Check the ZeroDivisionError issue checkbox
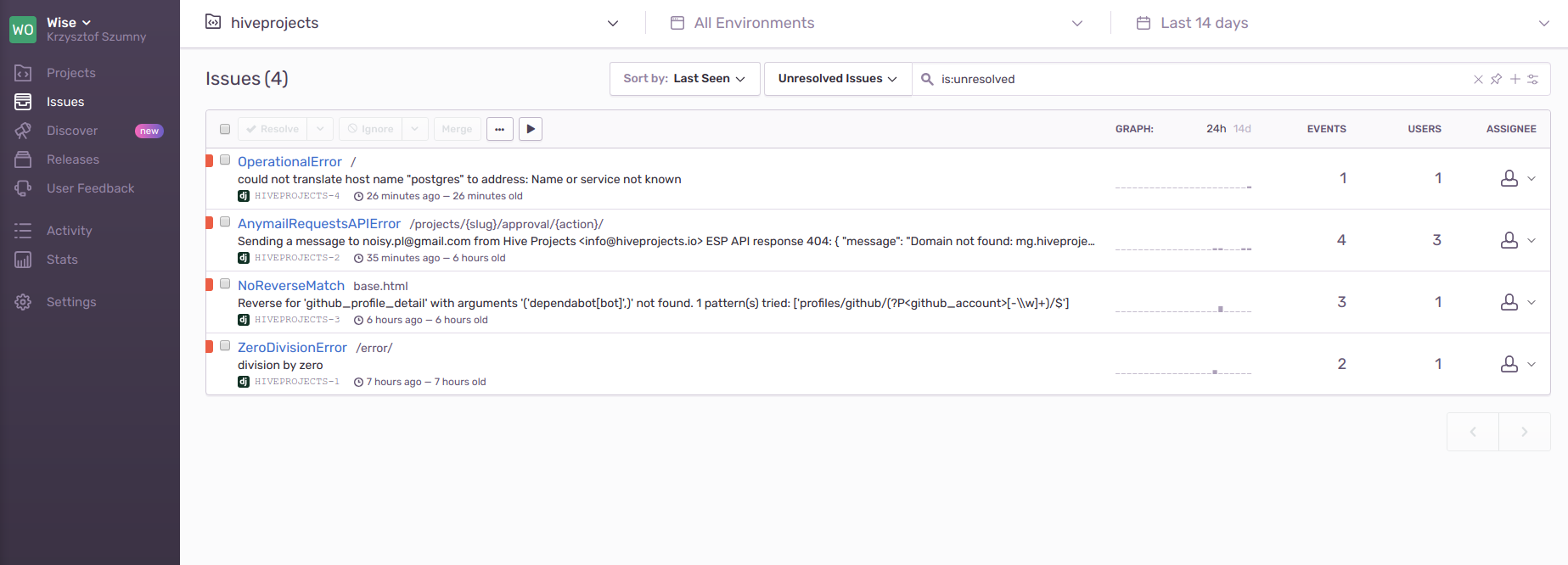The height and width of the screenshot is (565, 1568). pos(225,345)
